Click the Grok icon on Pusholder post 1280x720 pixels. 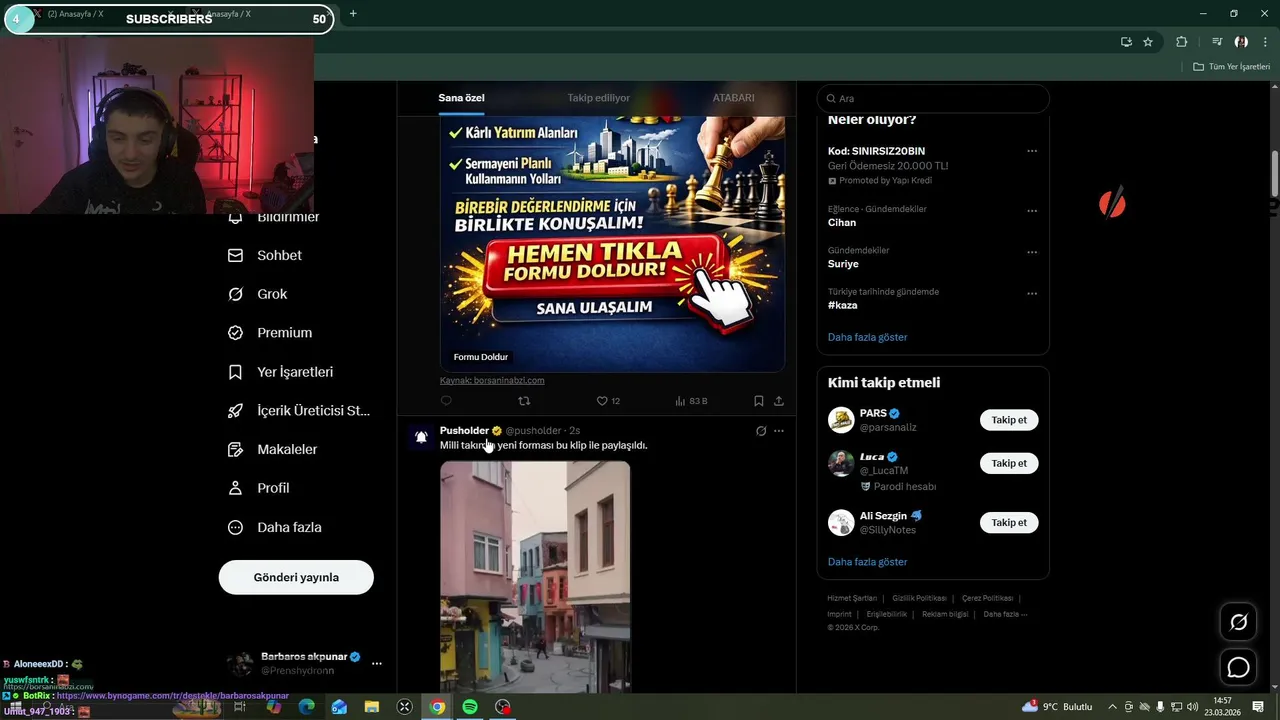pos(761,431)
